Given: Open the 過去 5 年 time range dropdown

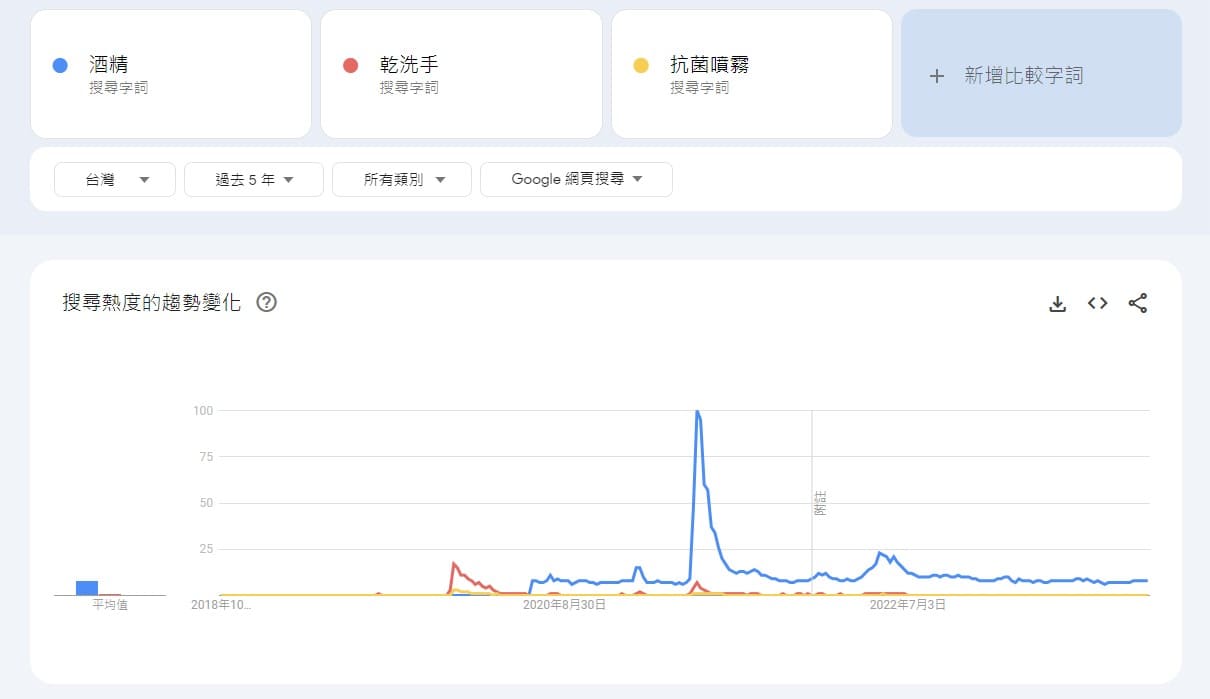Looking at the screenshot, I should [254, 180].
